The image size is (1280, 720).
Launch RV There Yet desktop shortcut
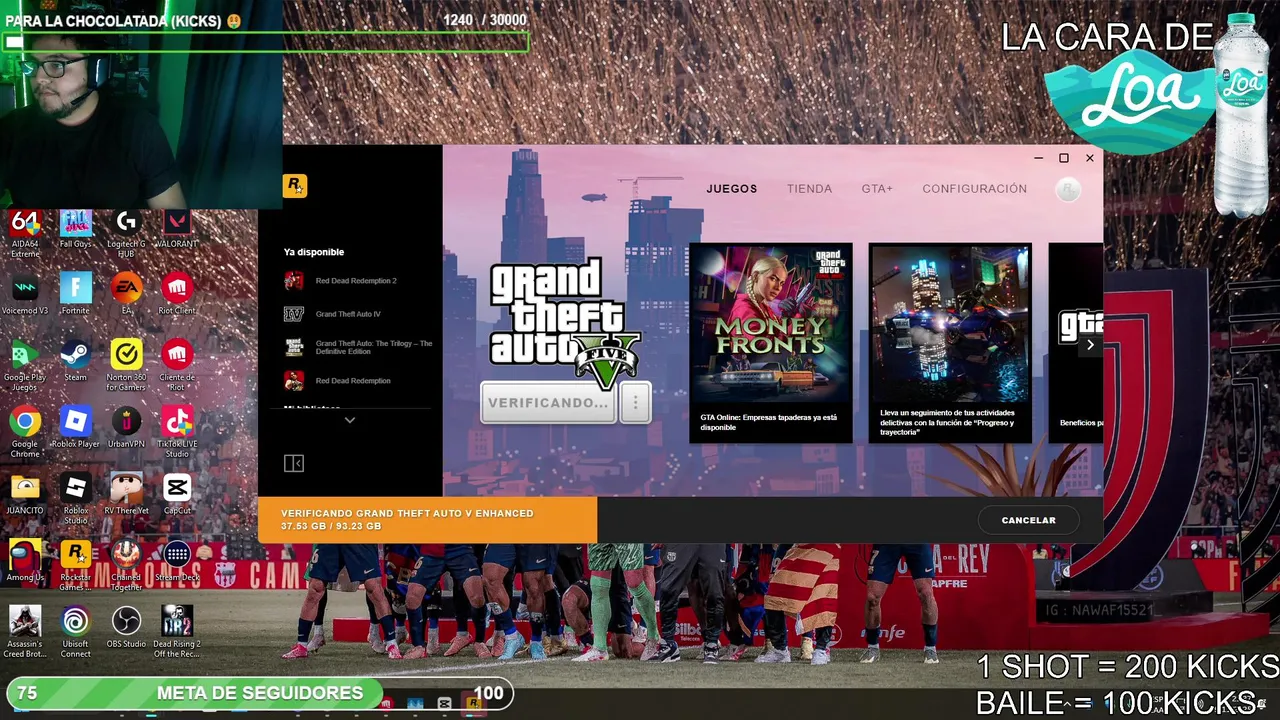pos(126,494)
